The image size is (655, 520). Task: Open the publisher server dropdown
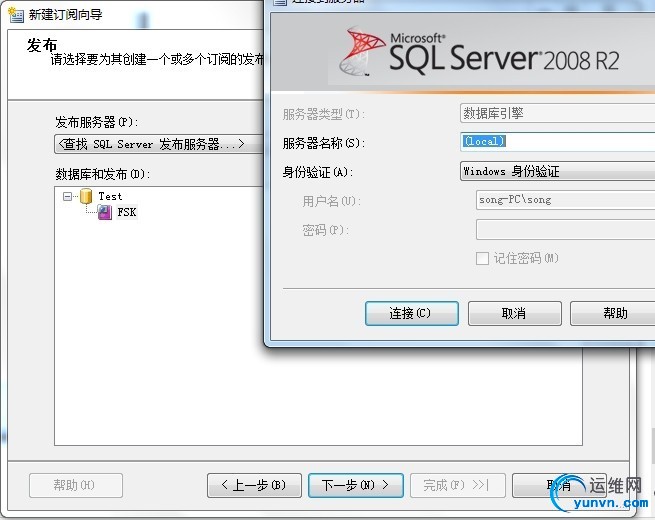159,144
